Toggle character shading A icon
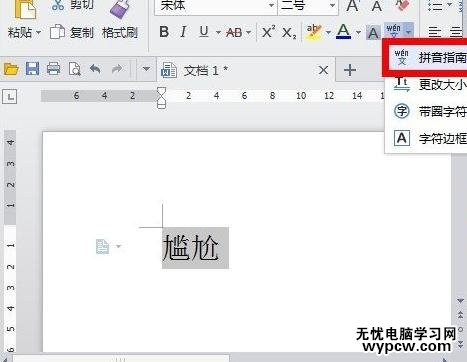The image size is (467, 362). 373,33
